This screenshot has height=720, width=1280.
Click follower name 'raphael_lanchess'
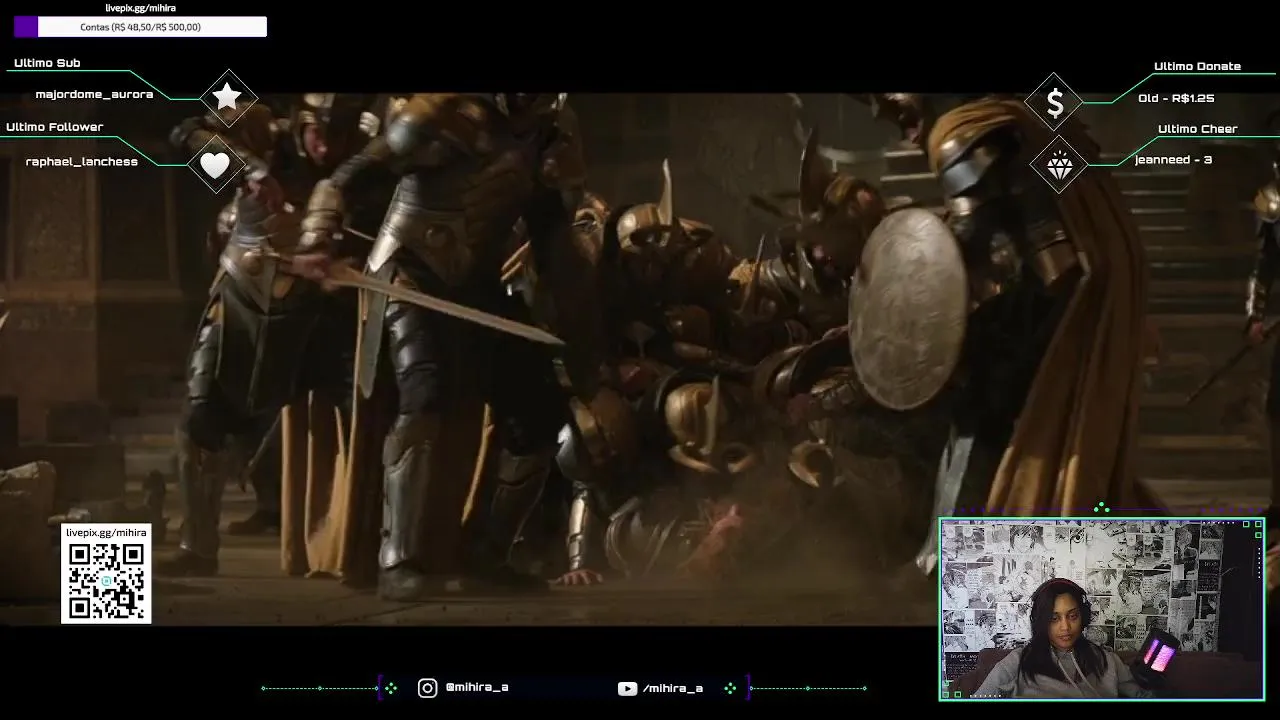[82, 162]
